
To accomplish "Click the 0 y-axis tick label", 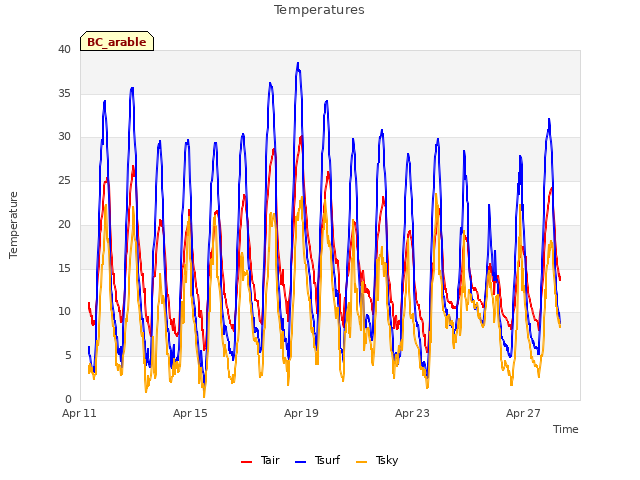I will pyautogui.click(x=68, y=399).
